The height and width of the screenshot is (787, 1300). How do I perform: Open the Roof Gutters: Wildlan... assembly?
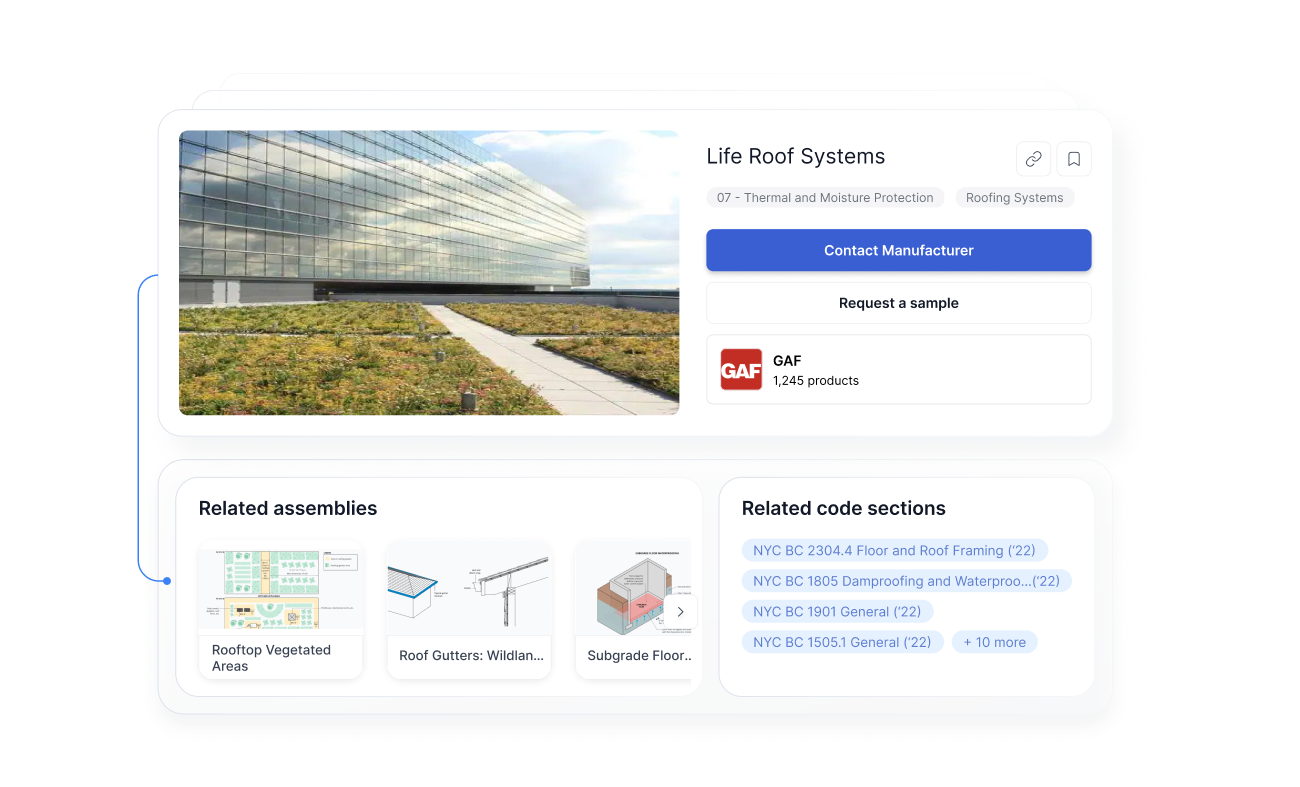468,590
